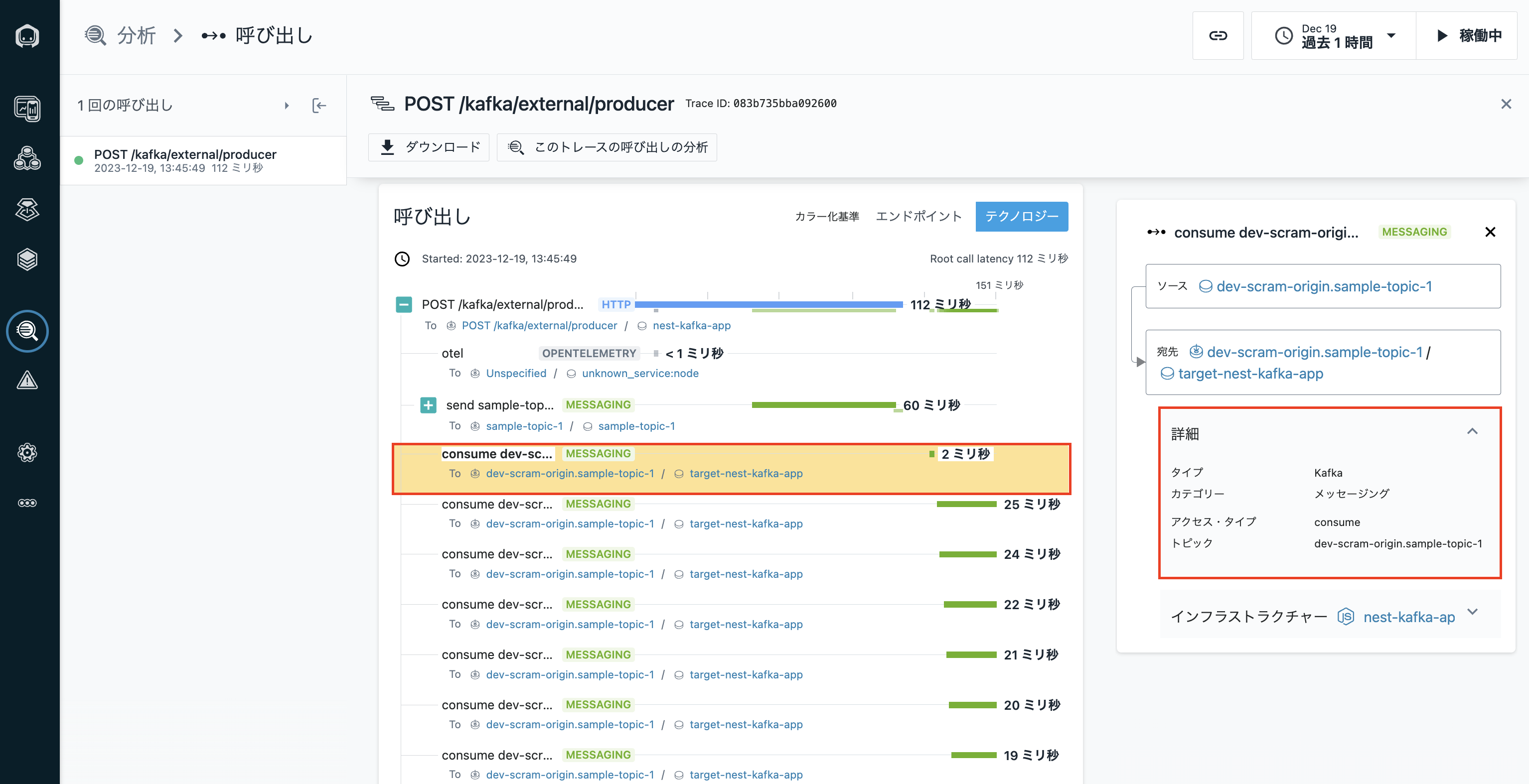Open the Applications sidebar icon

tap(27, 158)
